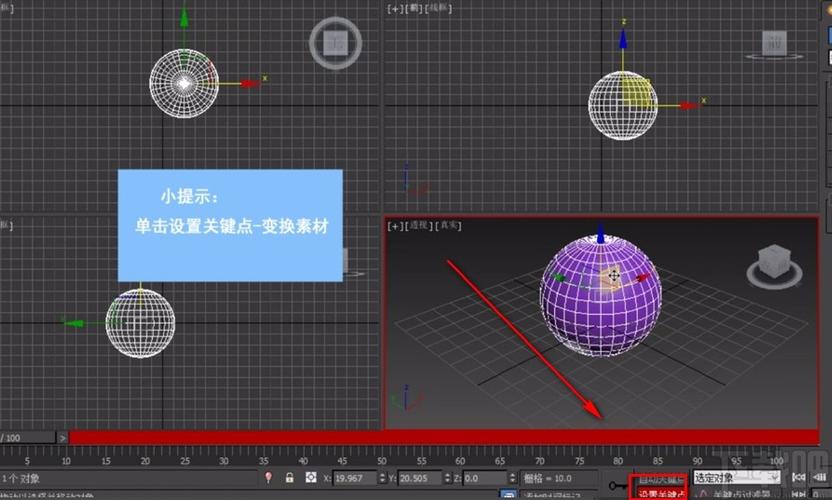Click the red time slider track

[x=444, y=437]
